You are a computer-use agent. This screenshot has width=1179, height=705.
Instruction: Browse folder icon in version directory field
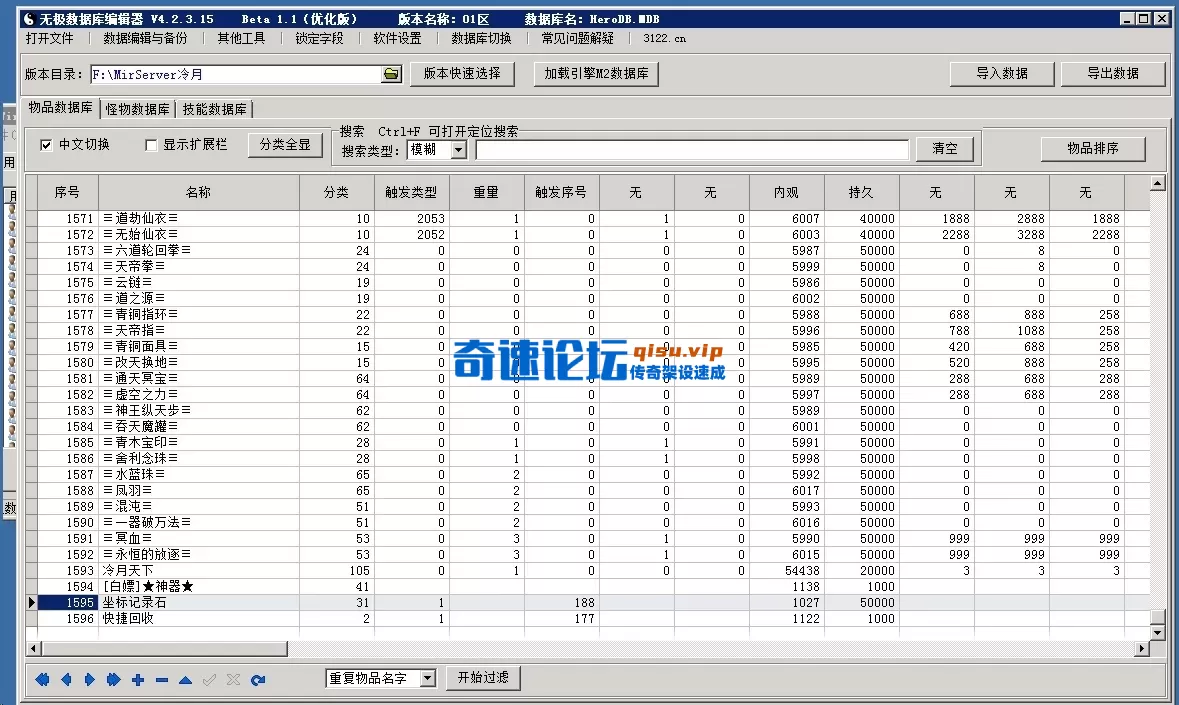391,74
